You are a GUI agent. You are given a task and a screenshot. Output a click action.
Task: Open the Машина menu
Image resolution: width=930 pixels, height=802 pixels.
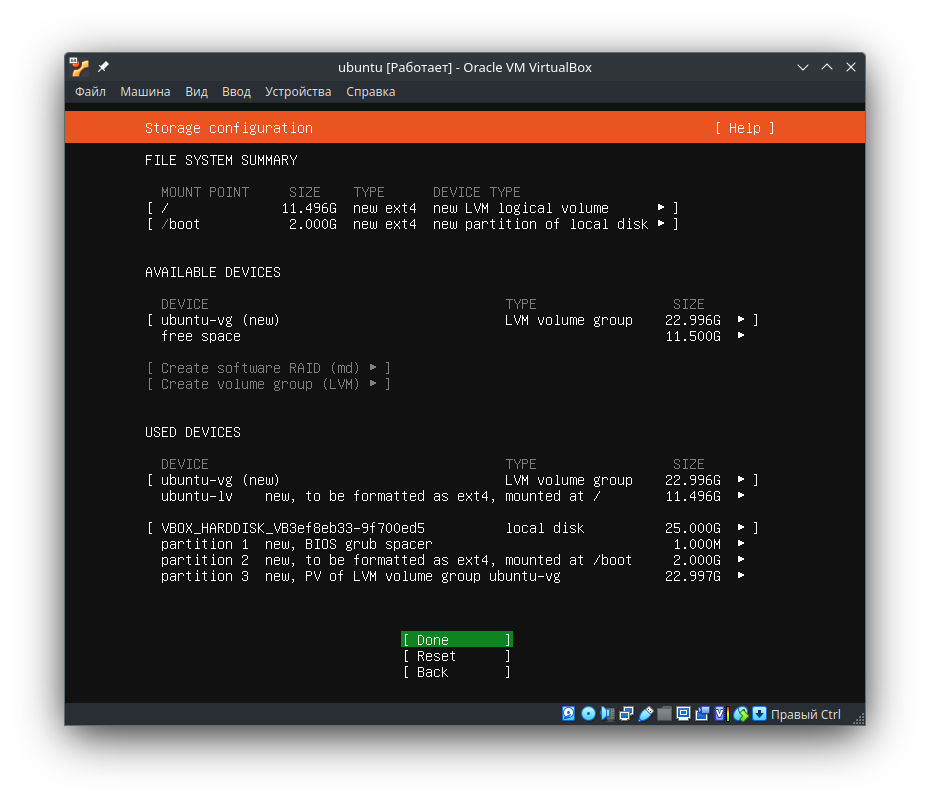pos(145,91)
